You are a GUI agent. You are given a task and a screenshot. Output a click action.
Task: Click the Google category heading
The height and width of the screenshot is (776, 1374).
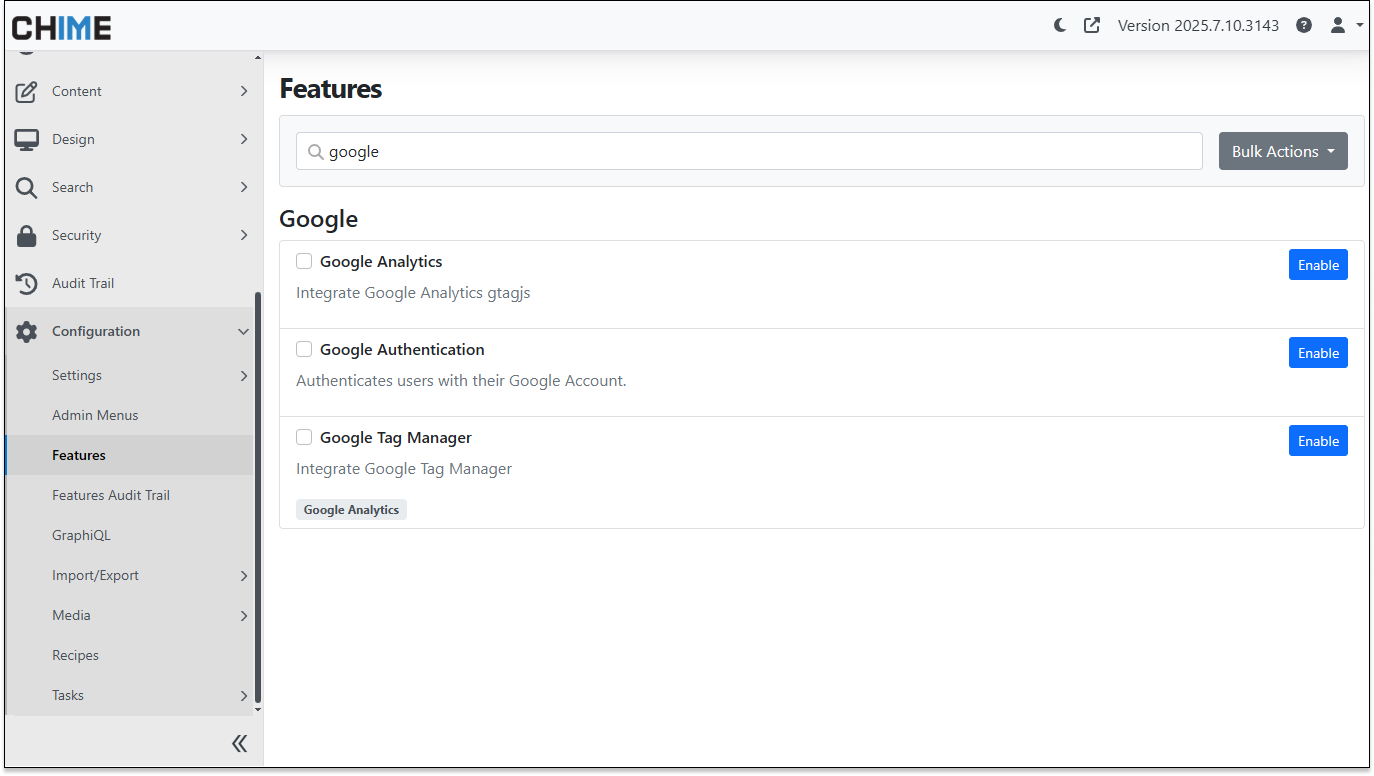(318, 219)
